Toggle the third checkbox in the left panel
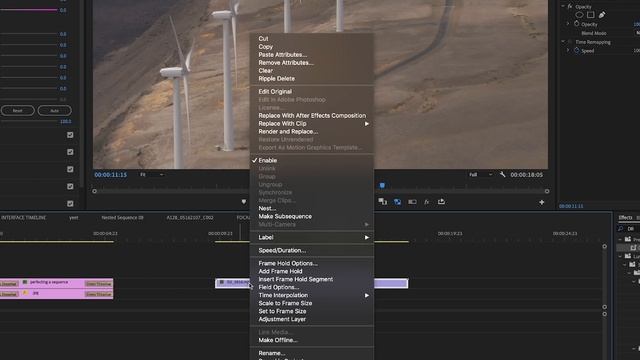Screen dimensions: 640x360 click(70, 169)
